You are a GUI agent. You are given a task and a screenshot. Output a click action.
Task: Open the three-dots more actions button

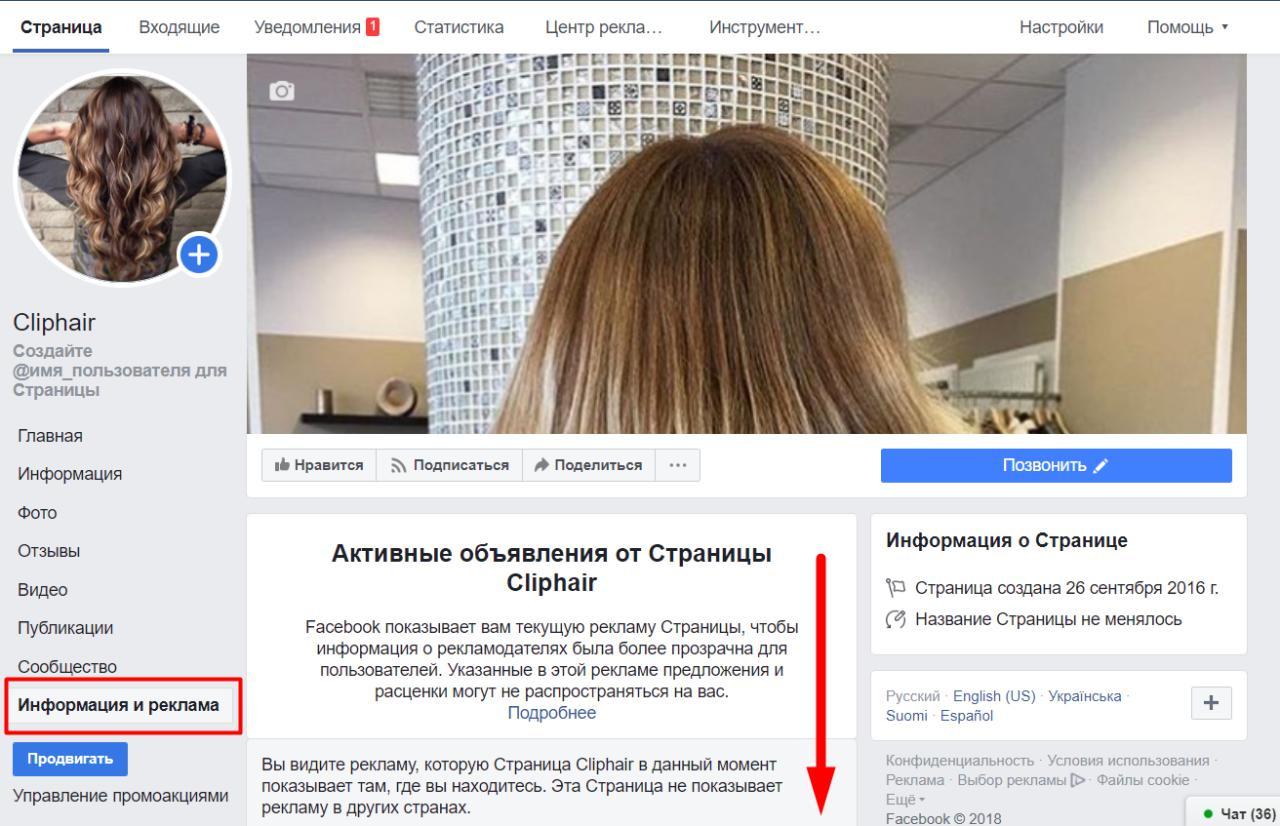pyautogui.click(x=678, y=465)
